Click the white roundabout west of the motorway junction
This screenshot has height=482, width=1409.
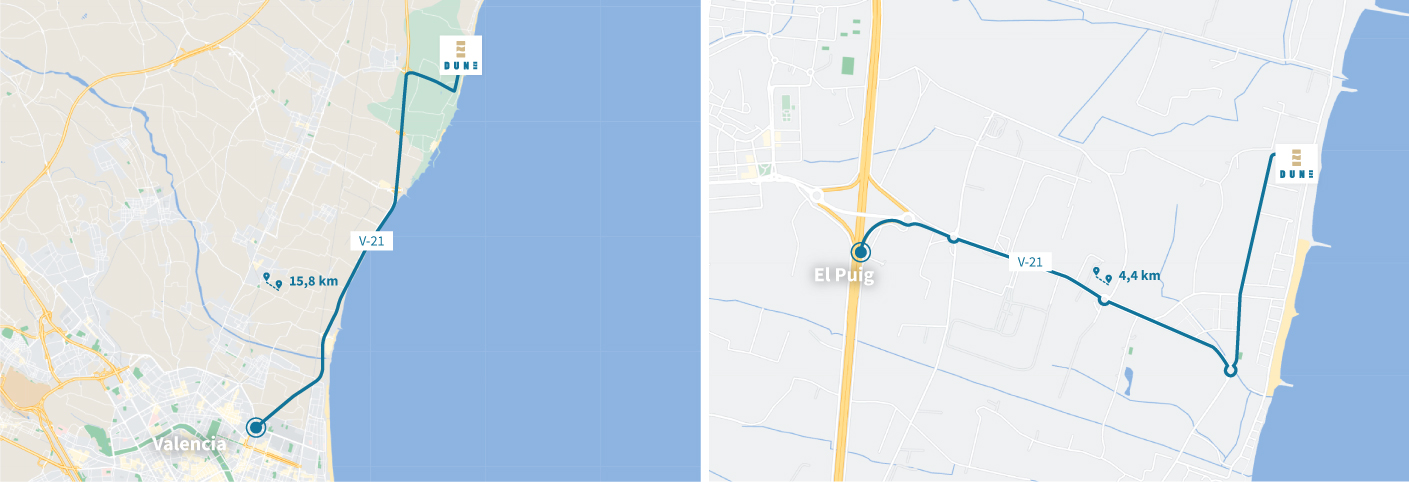click(816, 195)
